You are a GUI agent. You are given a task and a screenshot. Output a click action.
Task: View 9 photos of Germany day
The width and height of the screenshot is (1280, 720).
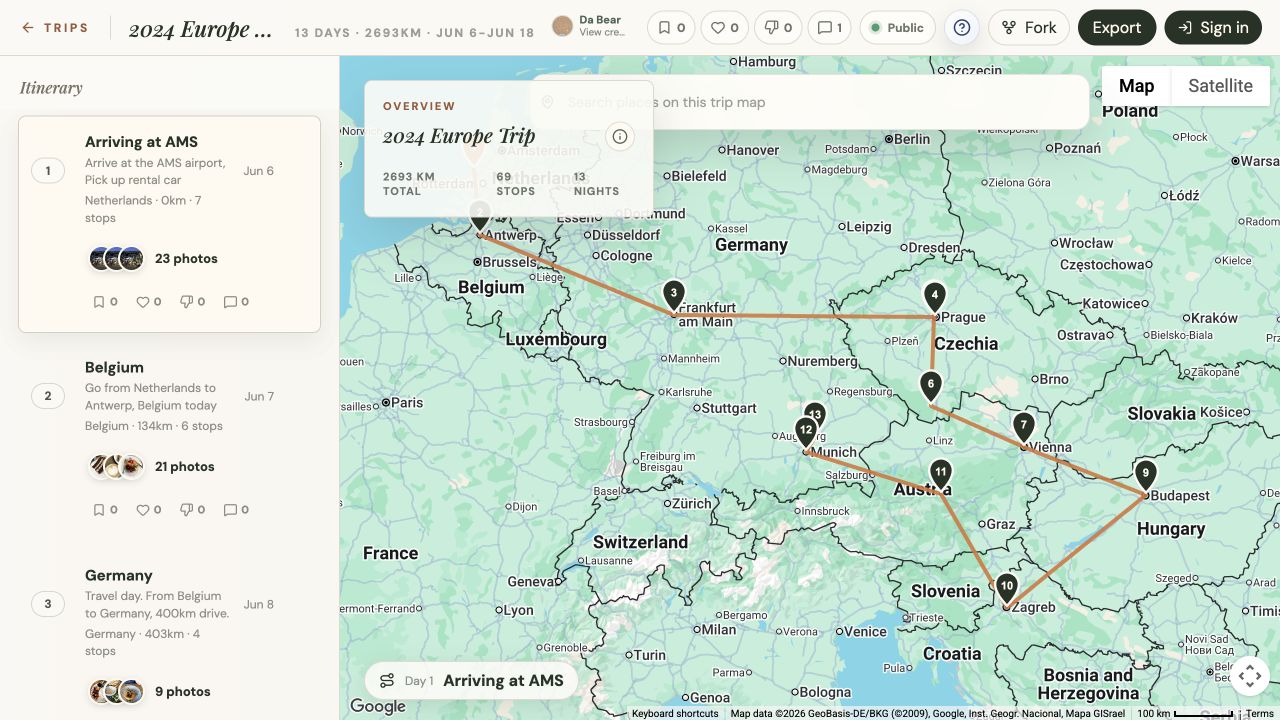click(x=150, y=692)
